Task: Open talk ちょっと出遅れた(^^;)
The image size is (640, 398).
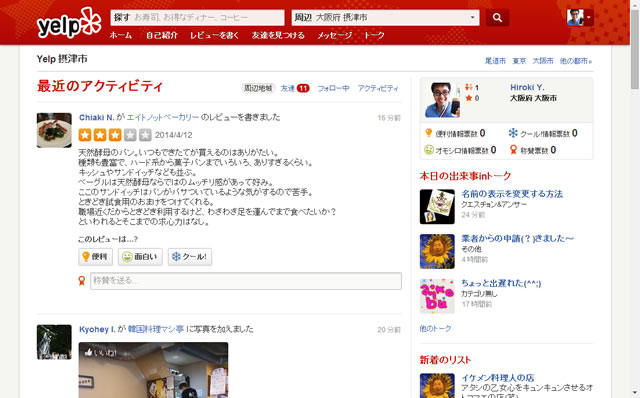Action: [x=501, y=283]
